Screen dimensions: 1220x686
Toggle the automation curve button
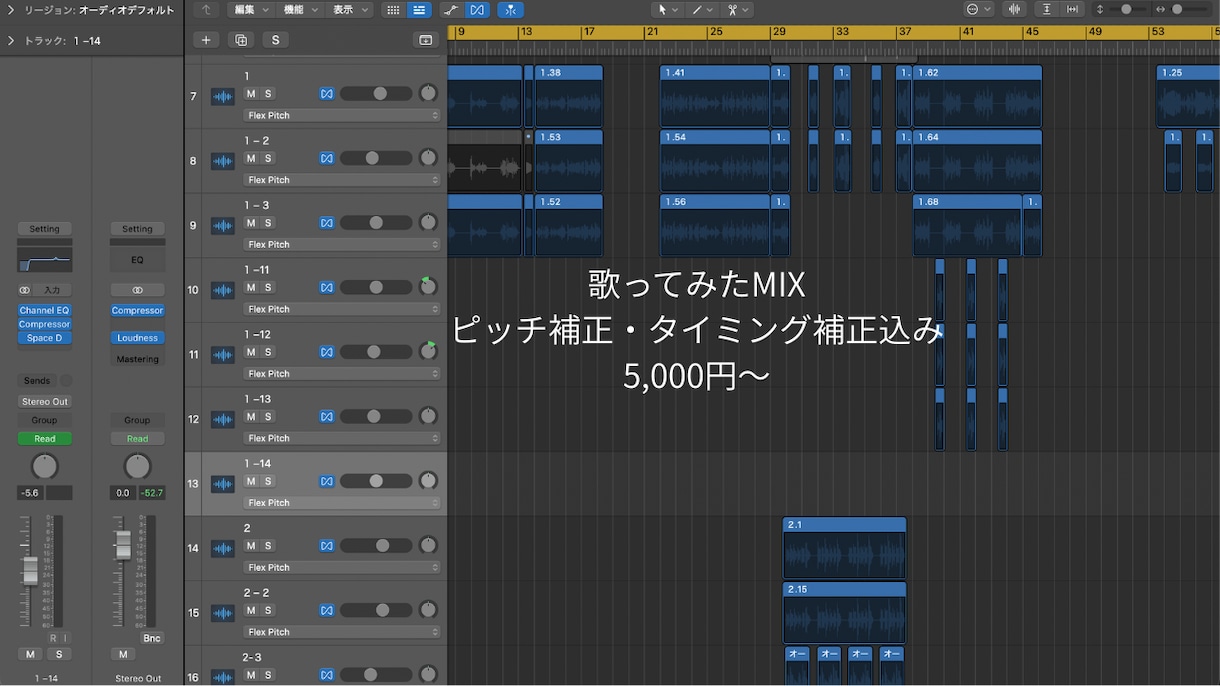coord(451,10)
